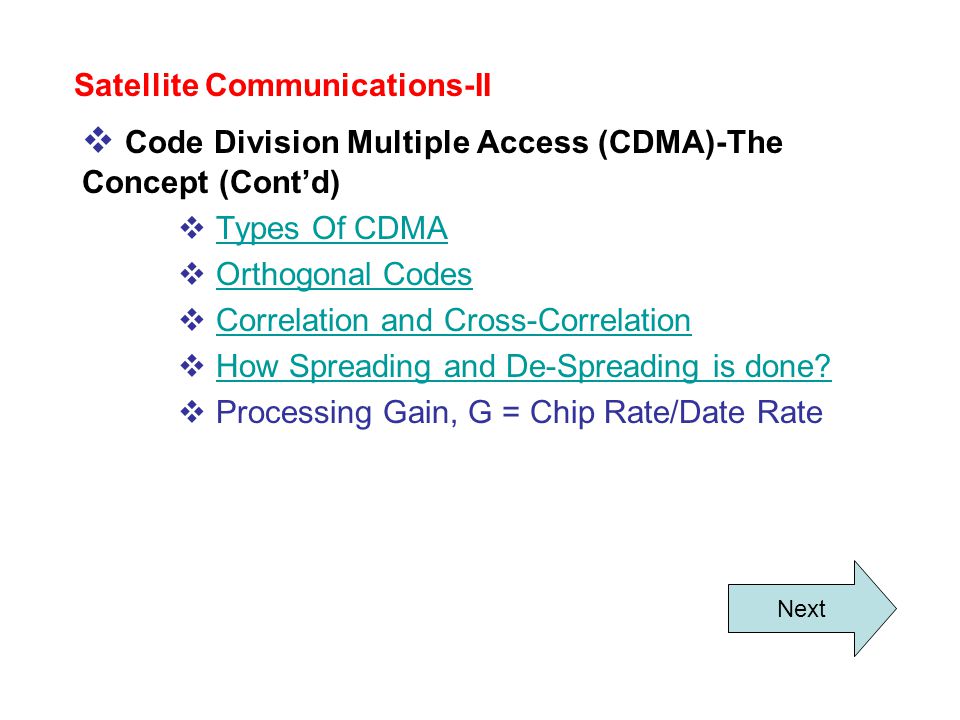960x720 pixels.
Task: Click (CDMA)-The in the bold heading
Action: (x=691, y=142)
